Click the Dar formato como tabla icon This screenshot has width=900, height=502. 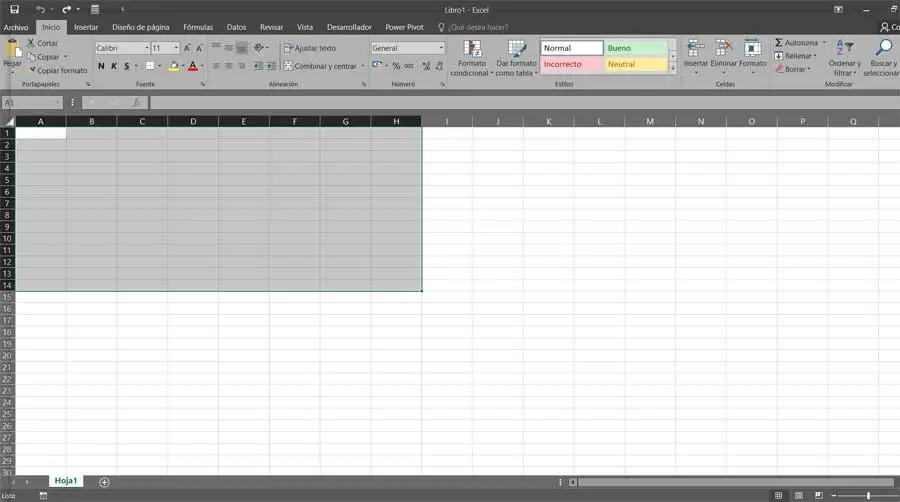517,49
